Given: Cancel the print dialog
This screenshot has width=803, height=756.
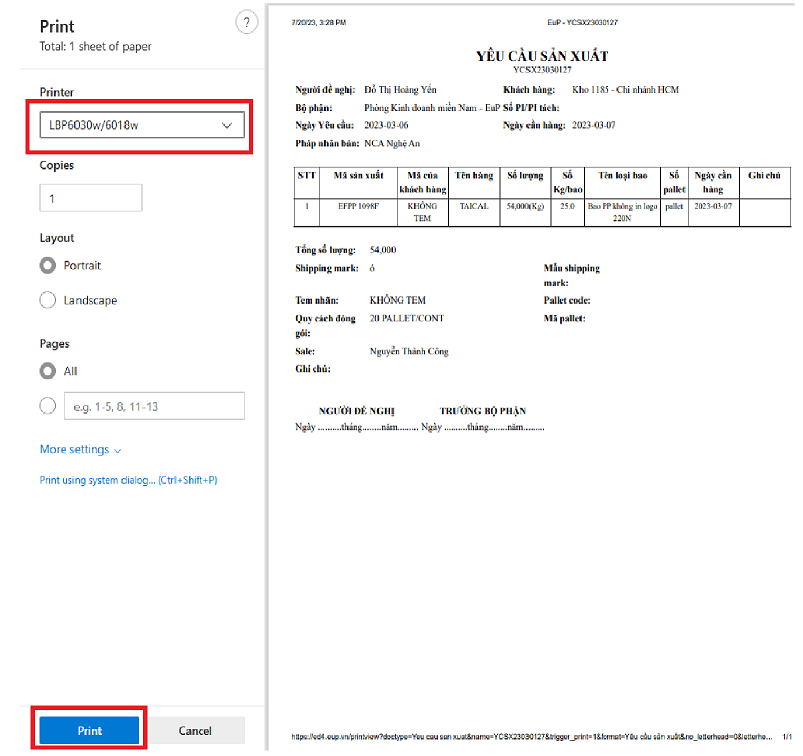Looking at the screenshot, I should (x=196, y=731).
